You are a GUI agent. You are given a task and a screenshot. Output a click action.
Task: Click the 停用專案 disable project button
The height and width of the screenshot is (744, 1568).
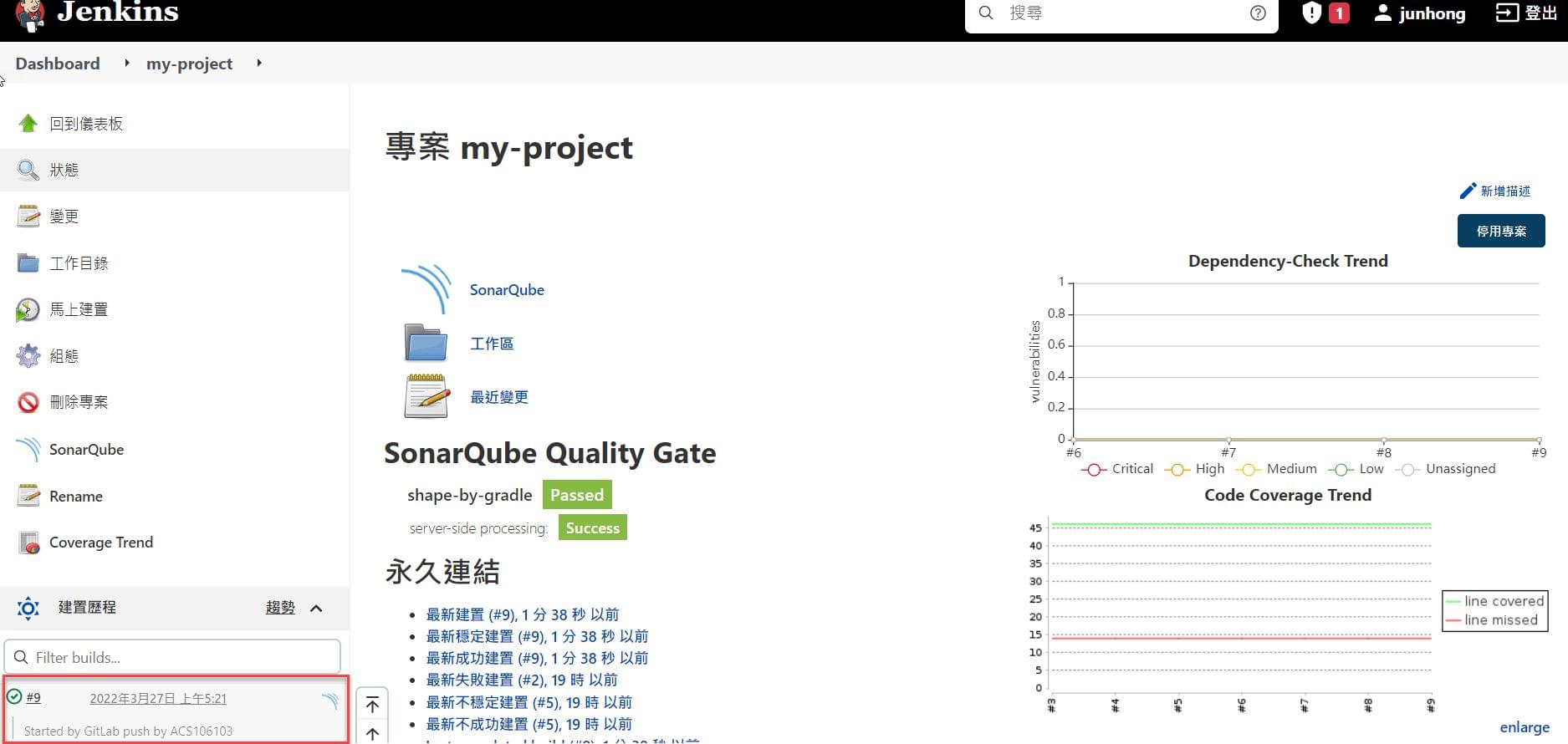pos(1501,231)
